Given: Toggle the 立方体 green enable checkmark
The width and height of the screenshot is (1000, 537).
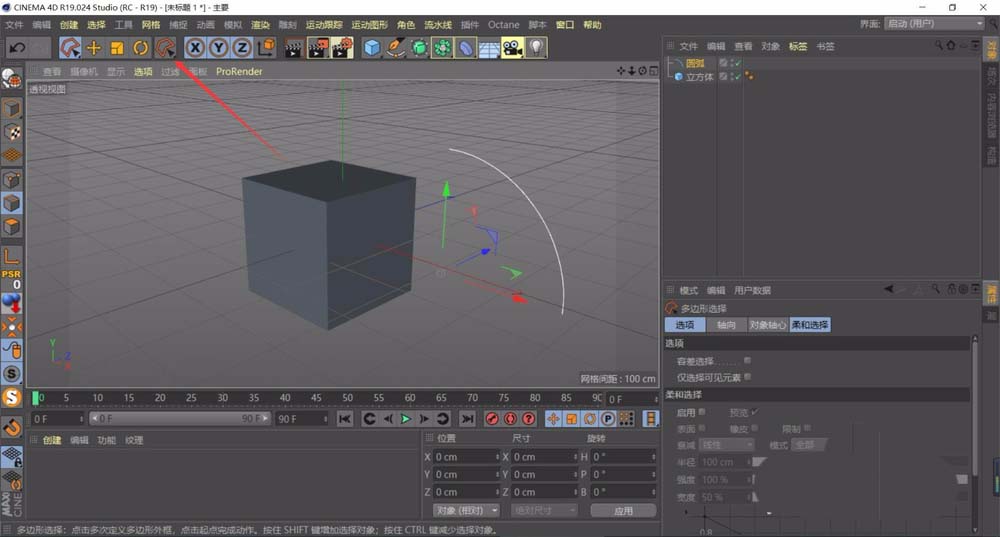Looking at the screenshot, I should 738,77.
